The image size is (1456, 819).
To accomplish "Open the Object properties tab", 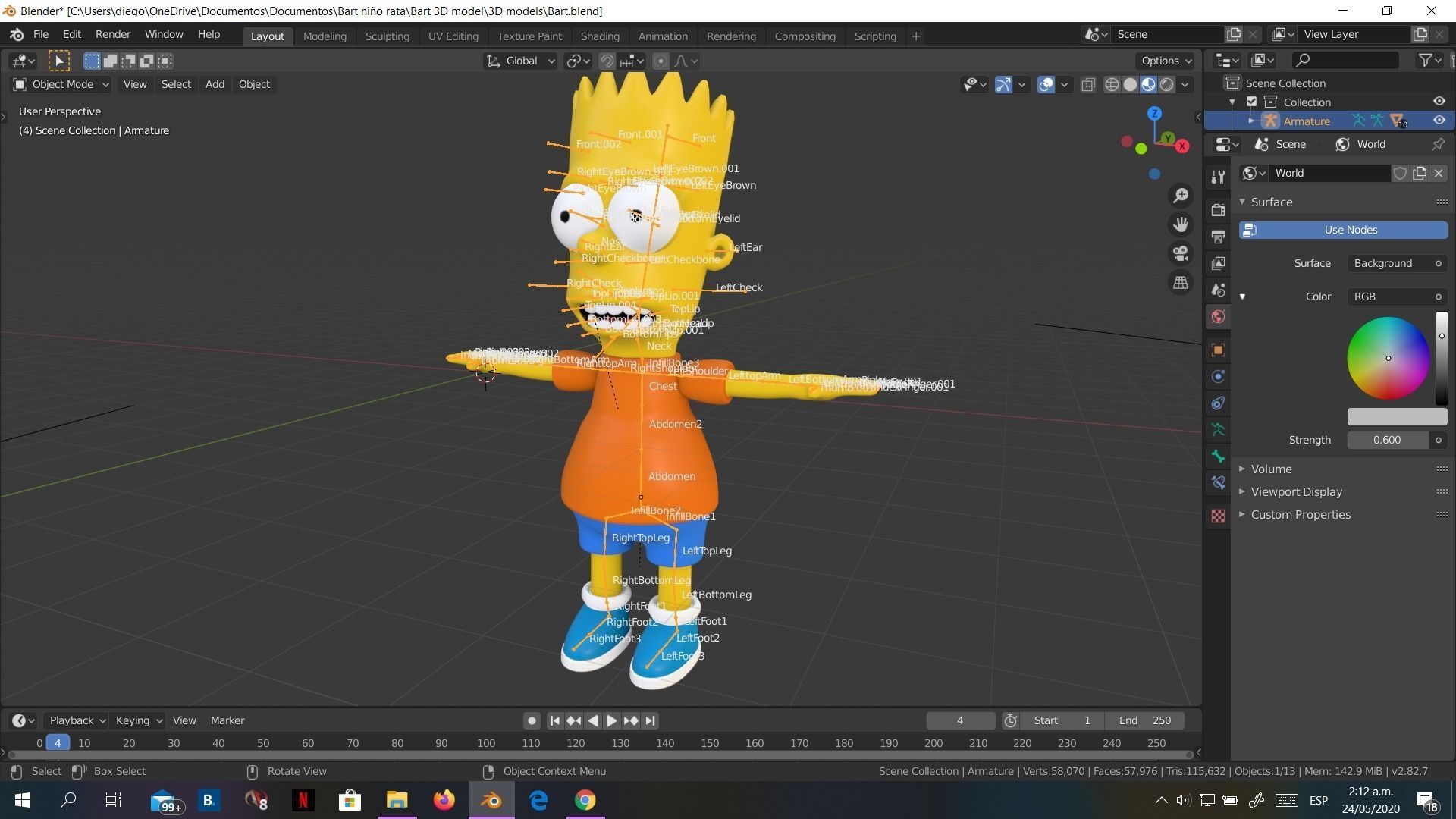I will tap(1218, 350).
